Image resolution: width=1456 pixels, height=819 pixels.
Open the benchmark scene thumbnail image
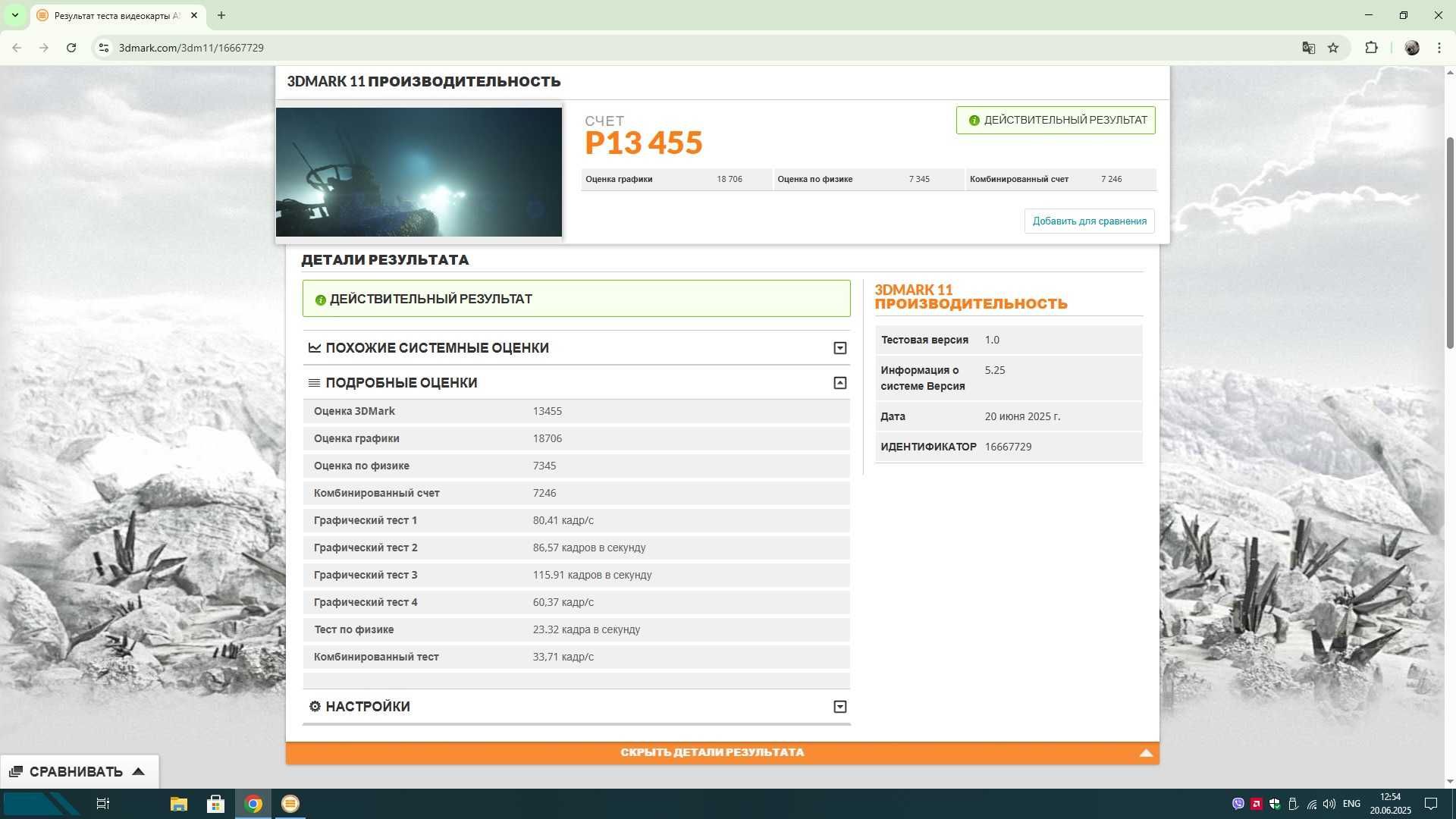pyautogui.click(x=419, y=172)
